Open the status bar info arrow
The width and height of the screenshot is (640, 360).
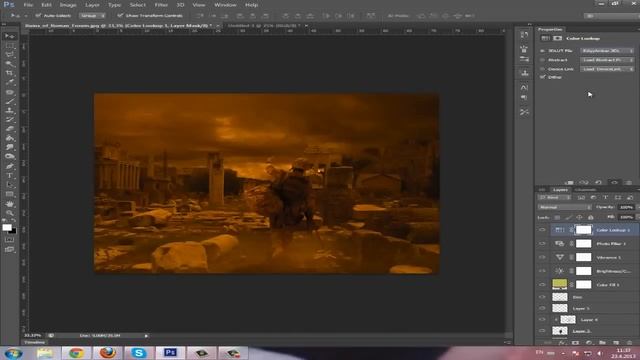[146, 336]
